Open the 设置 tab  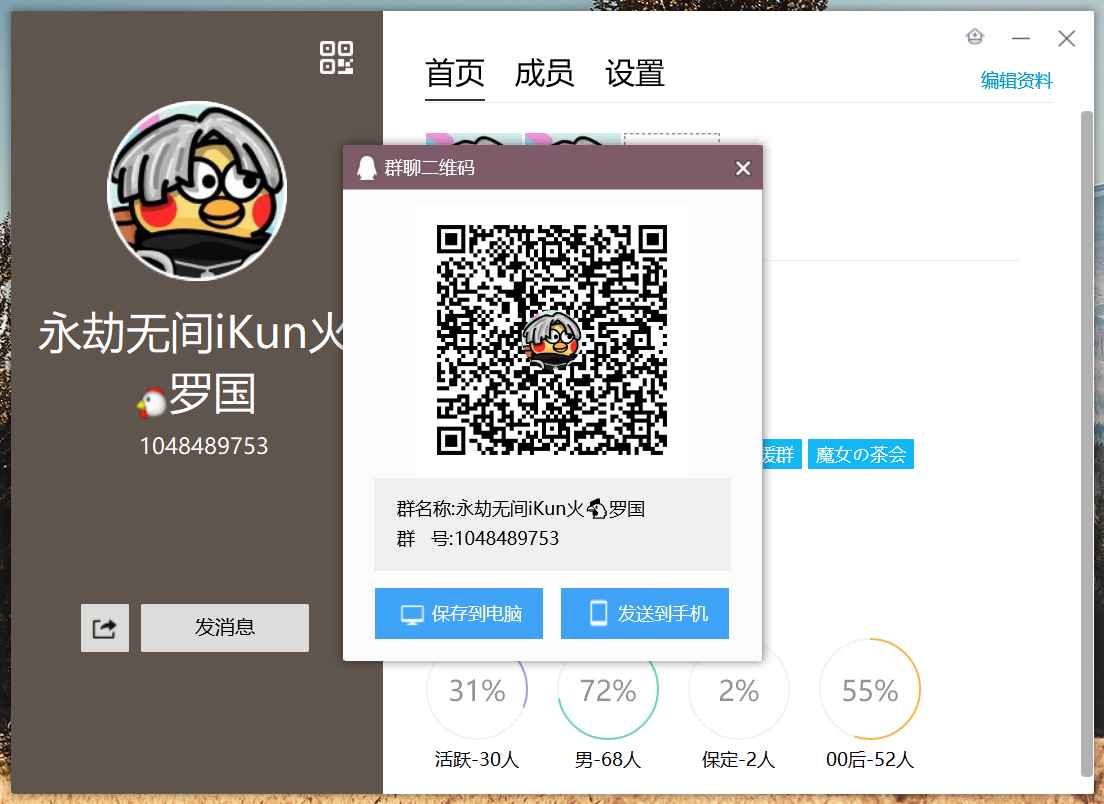point(635,74)
